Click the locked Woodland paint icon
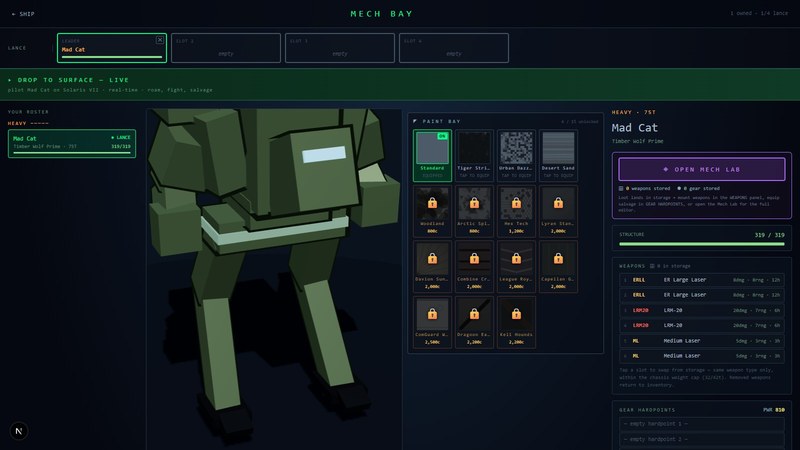The height and width of the screenshot is (450, 800). pos(432,204)
